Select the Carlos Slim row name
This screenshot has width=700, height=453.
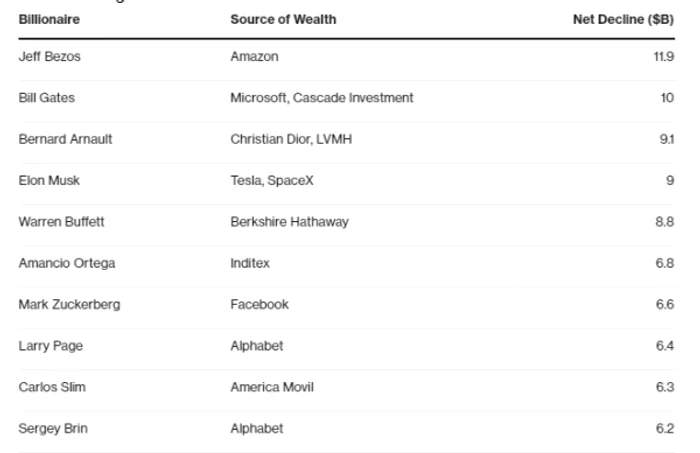pyautogui.click(x=52, y=387)
